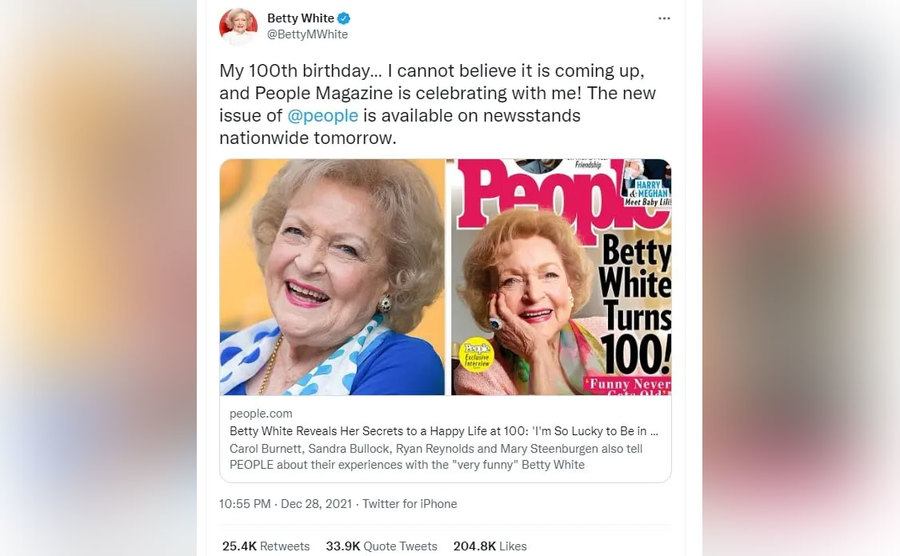
Task: Open the left smiling portrait photo
Action: coord(332,277)
